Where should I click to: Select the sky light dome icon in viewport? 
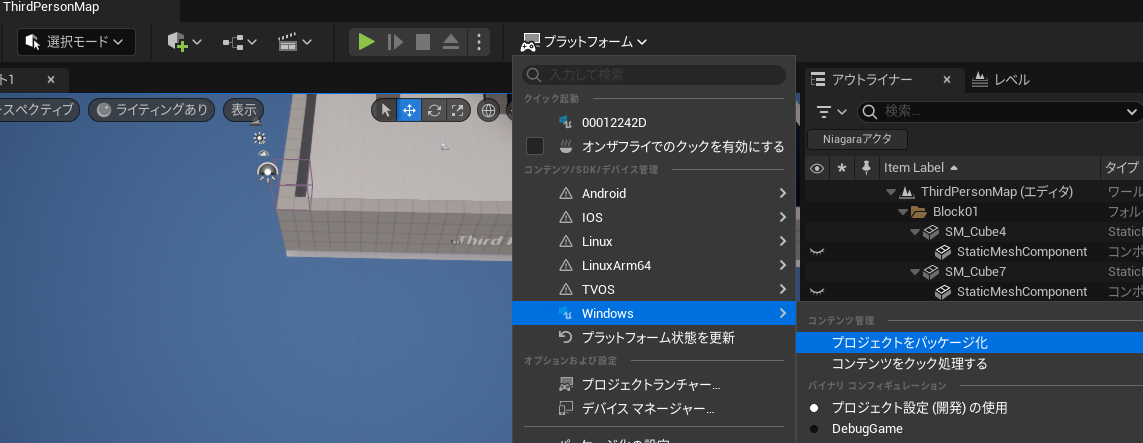click(264, 154)
